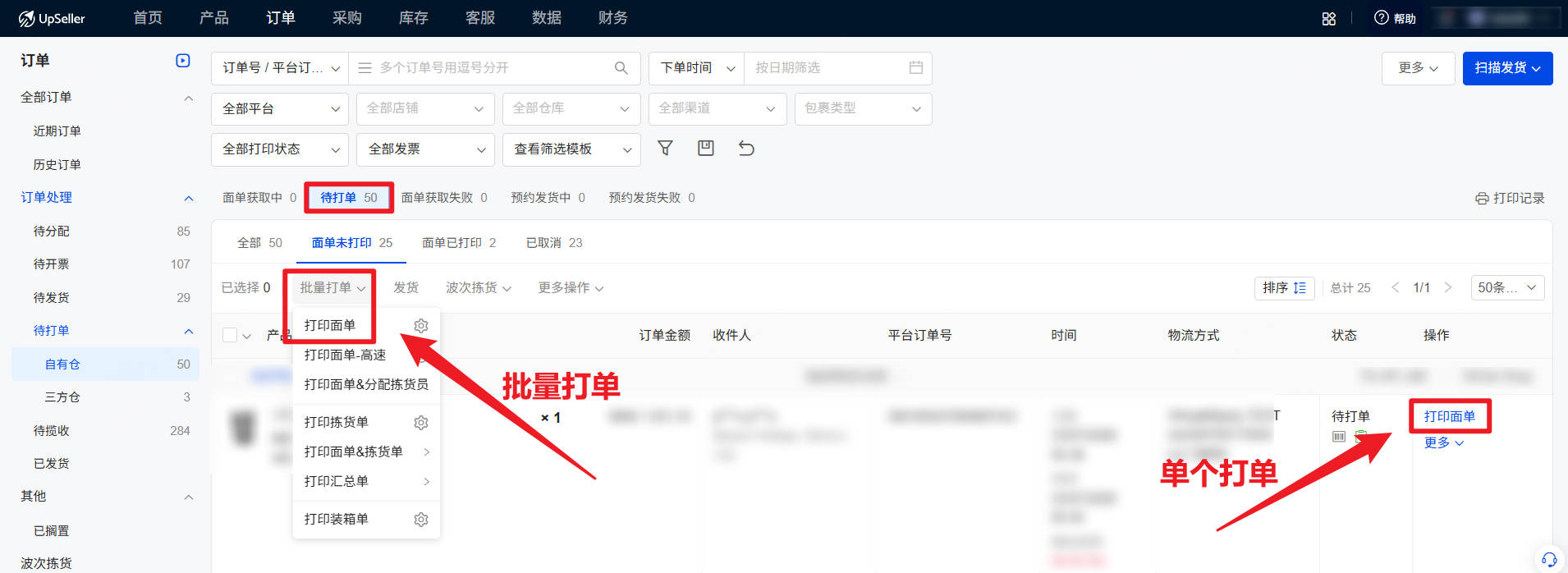1568x573 pixels.
Task: Open the 全部发票 dropdown
Action: click(x=425, y=149)
